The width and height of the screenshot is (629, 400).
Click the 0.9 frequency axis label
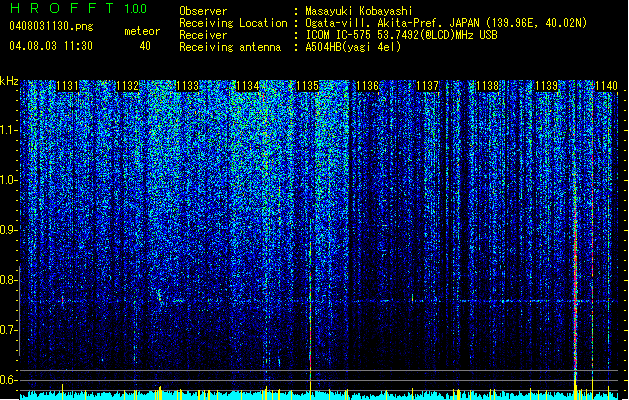point(9,230)
